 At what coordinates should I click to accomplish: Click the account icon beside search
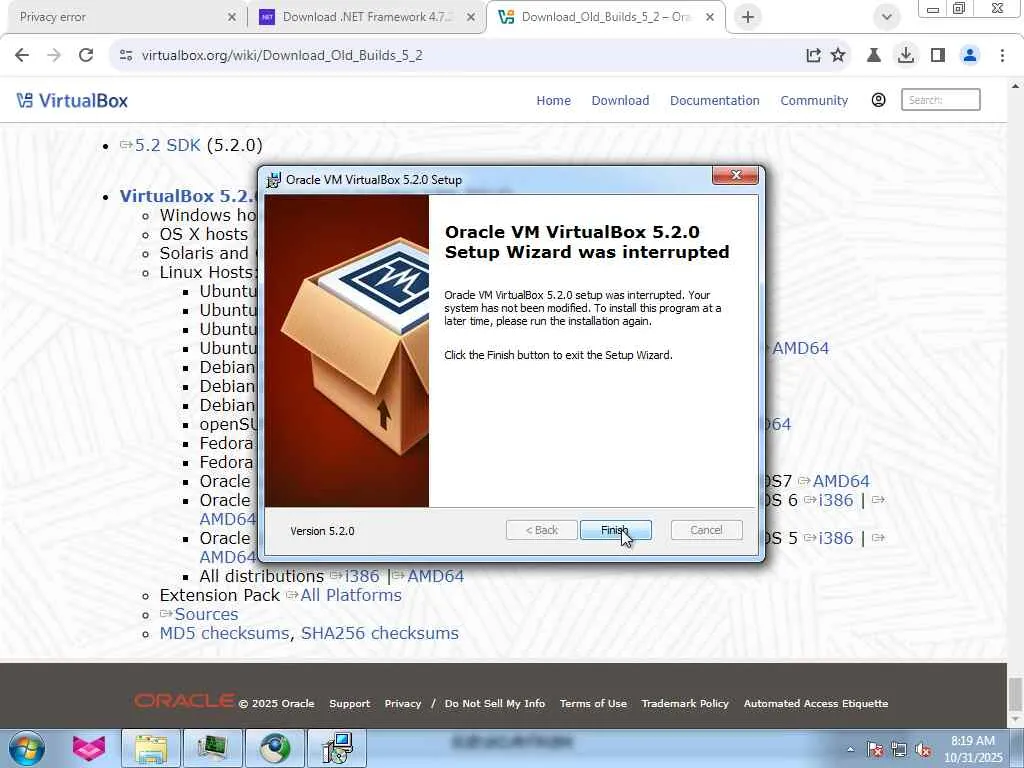[x=878, y=100]
